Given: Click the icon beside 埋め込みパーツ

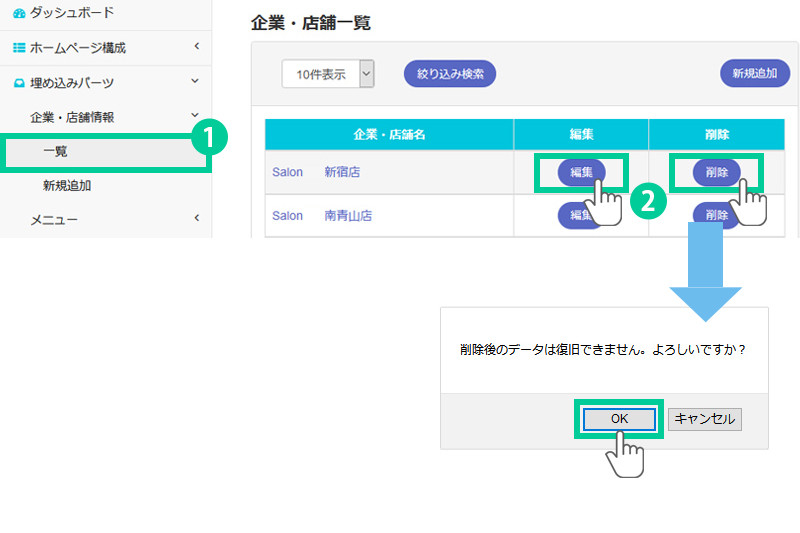Looking at the screenshot, I should (19, 83).
